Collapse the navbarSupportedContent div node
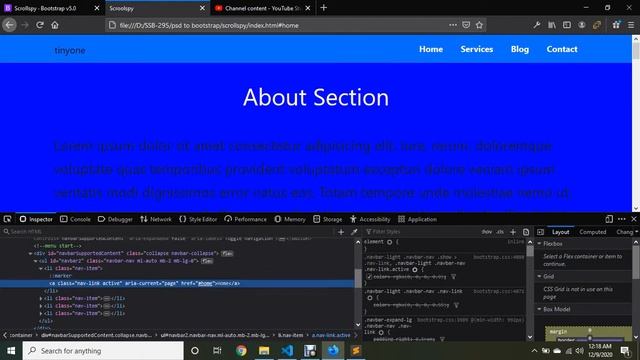640x360 pixels. [x=30, y=253]
